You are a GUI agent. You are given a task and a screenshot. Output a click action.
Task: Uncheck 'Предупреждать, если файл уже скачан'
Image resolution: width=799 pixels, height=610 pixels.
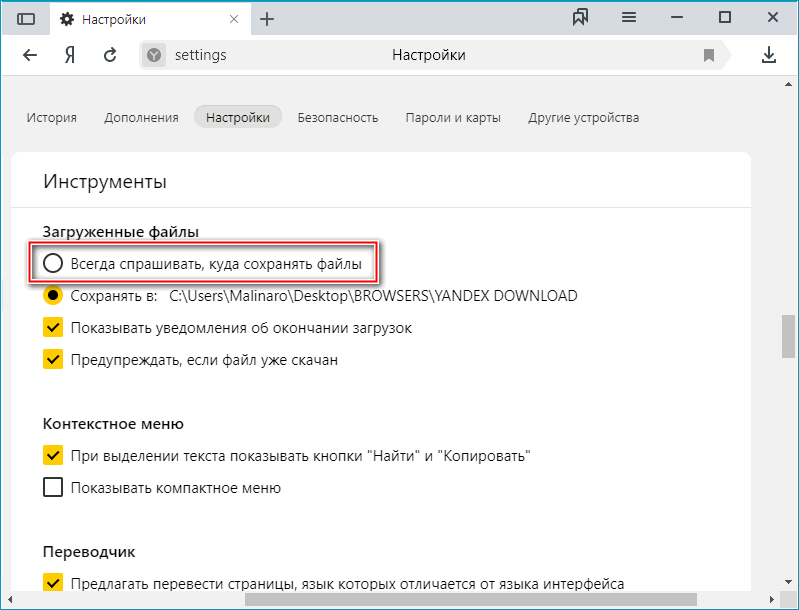[53, 360]
